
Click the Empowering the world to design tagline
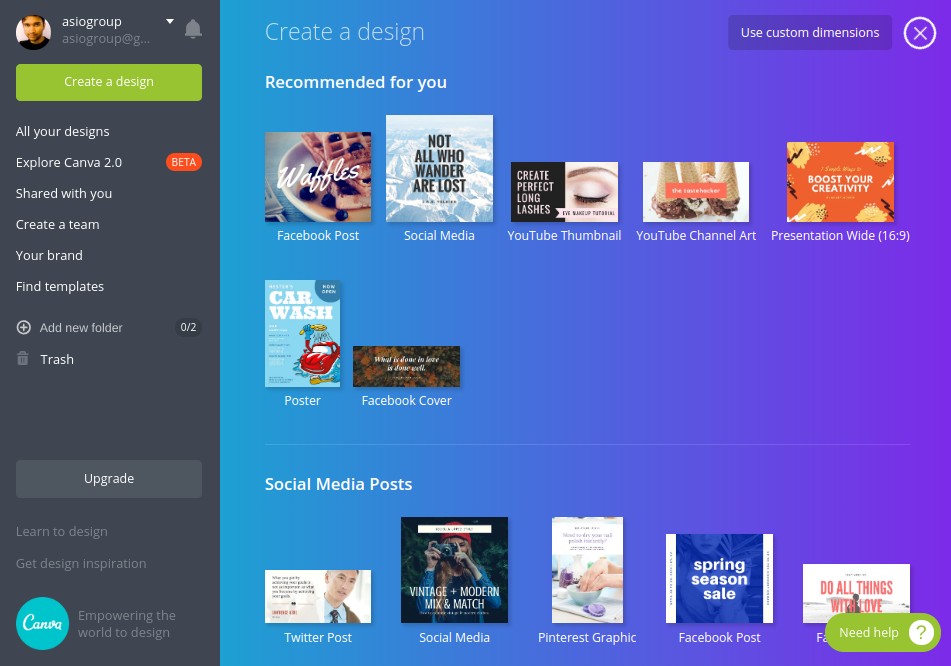(127, 624)
